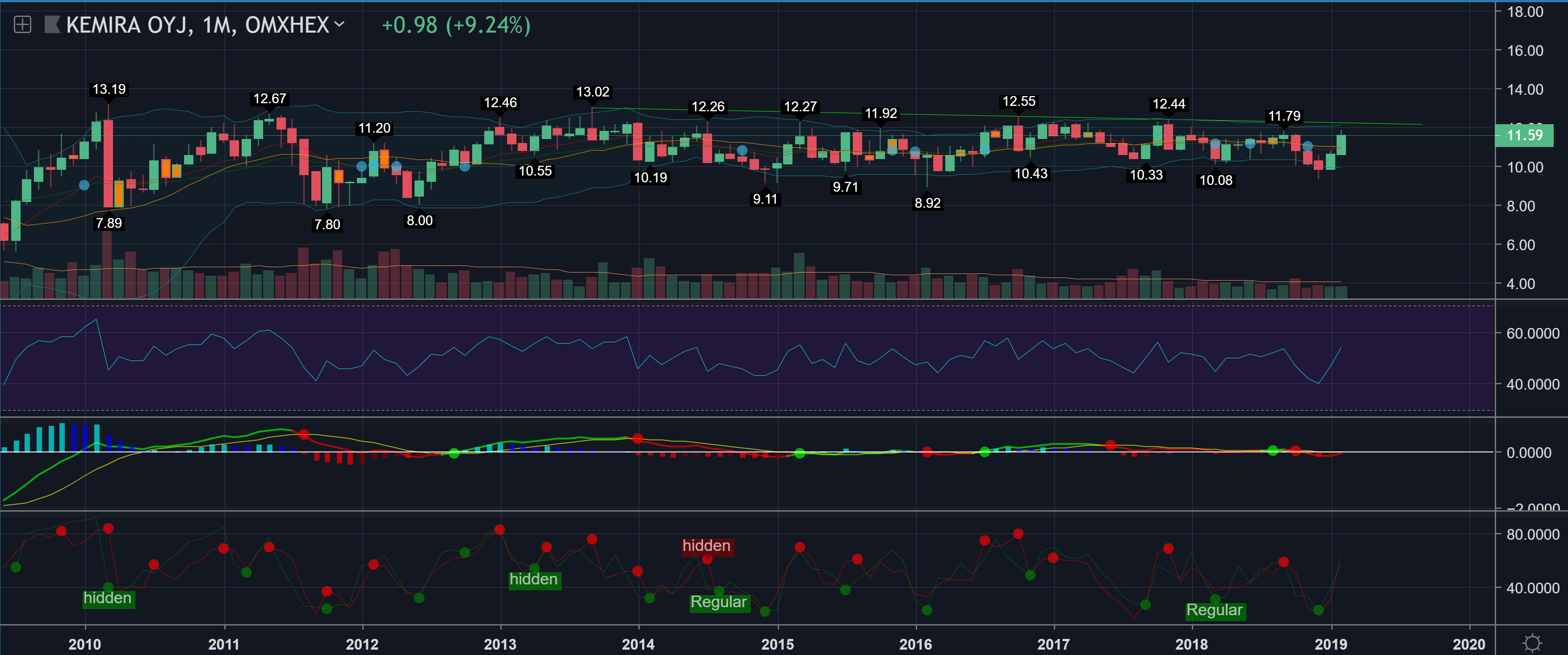The image size is (1568, 655).
Task: Click the +0.98 (+9.24%) change value
Action: 456,25
